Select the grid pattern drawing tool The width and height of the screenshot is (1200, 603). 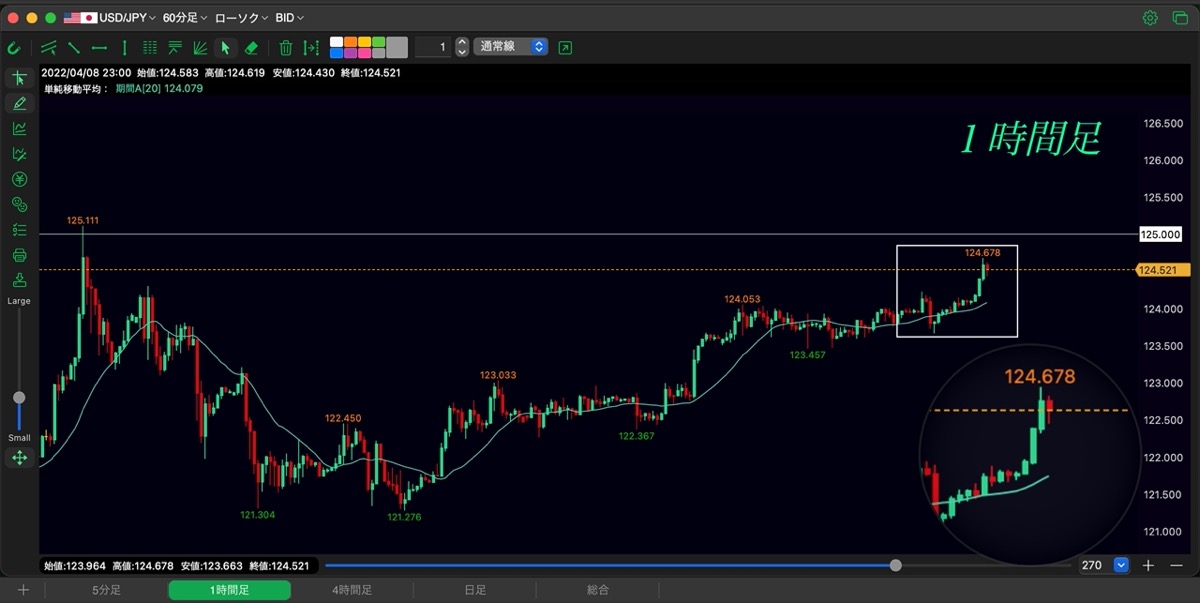click(x=150, y=47)
